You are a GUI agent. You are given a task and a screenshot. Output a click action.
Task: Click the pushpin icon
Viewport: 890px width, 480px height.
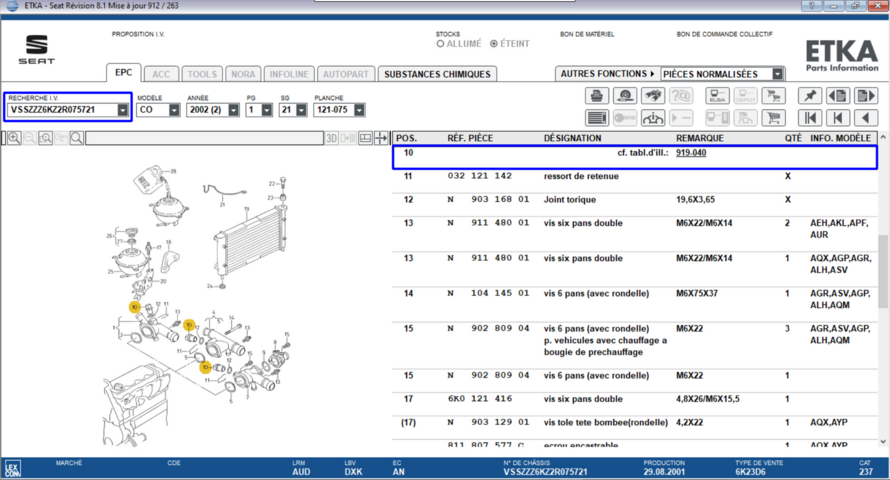810,96
